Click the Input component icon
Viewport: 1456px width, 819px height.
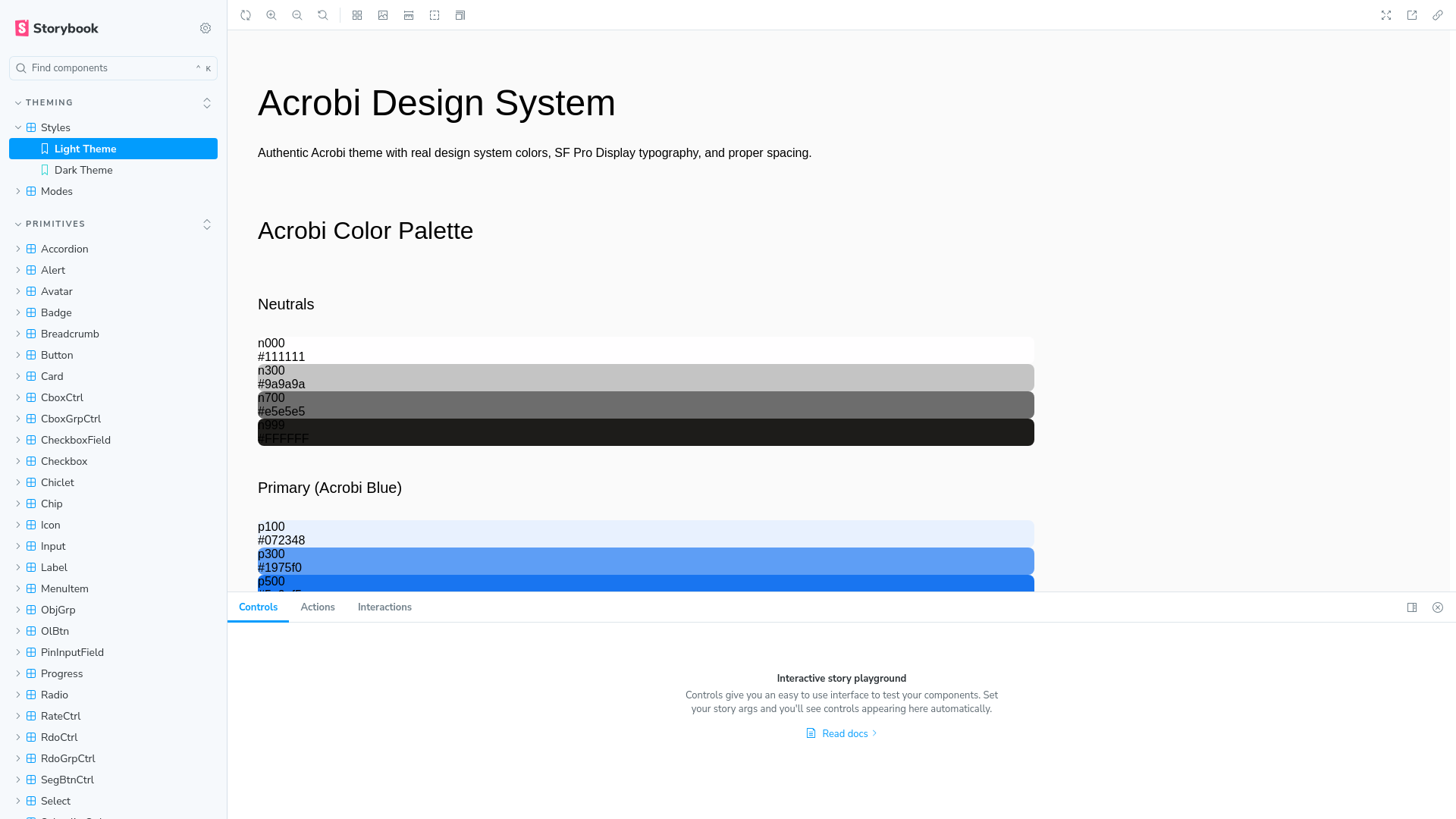point(31,546)
